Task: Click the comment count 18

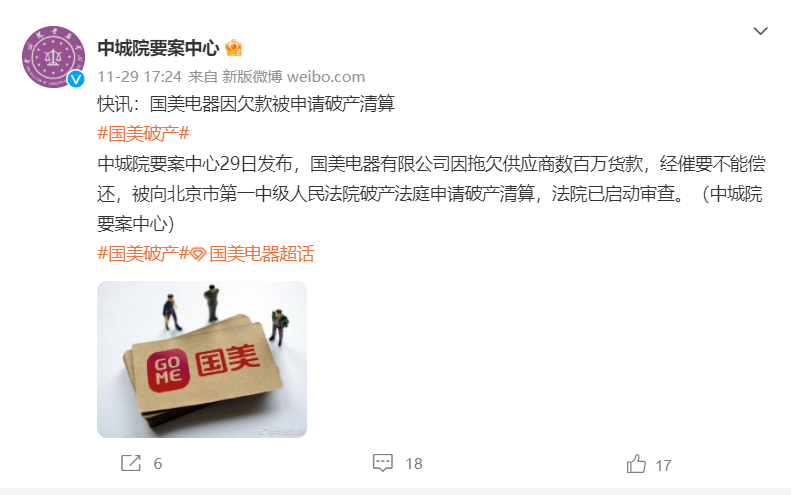Action: coord(414,464)
